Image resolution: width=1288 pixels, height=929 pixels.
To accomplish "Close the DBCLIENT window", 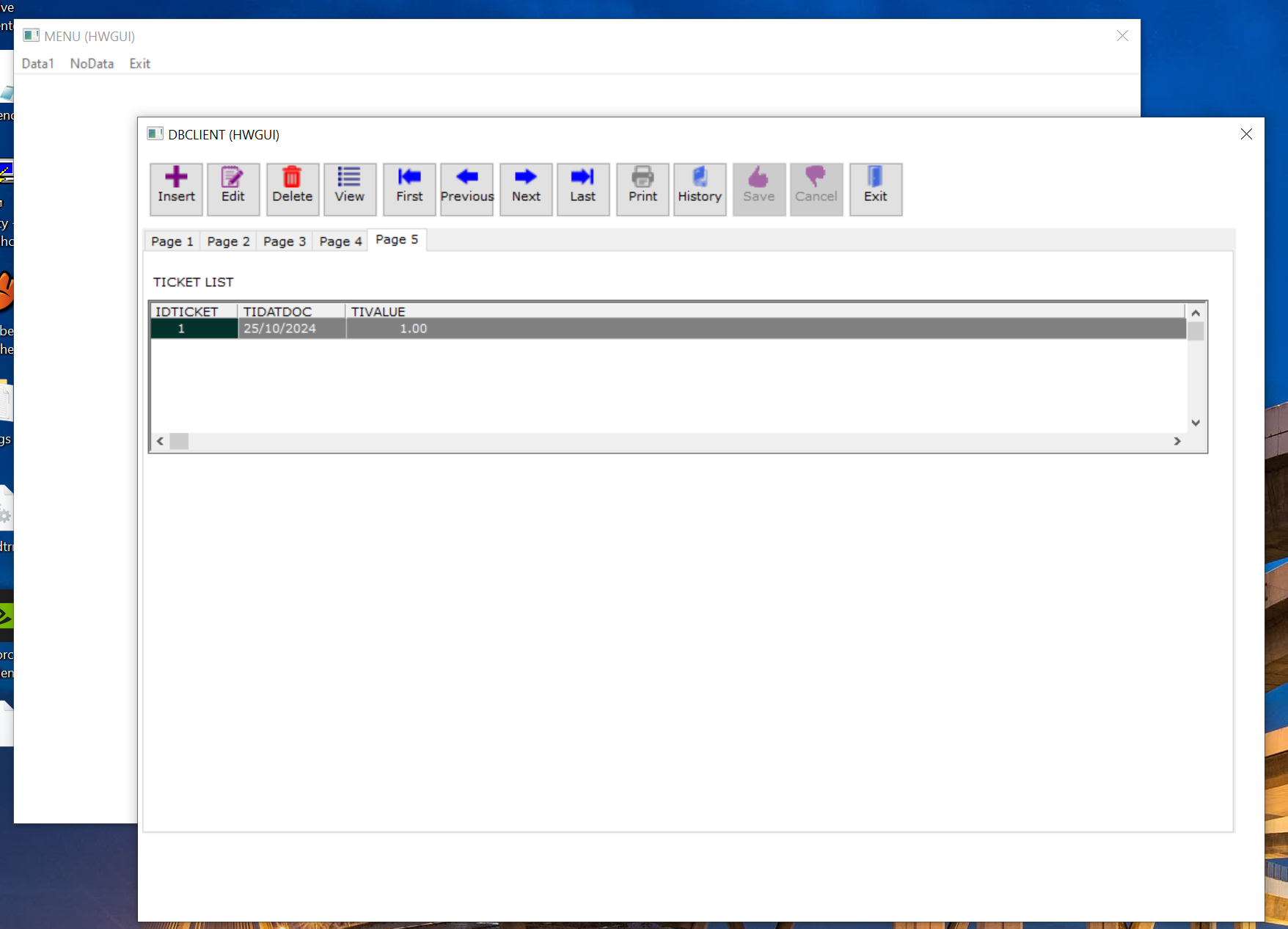I will coord(1246,134).
